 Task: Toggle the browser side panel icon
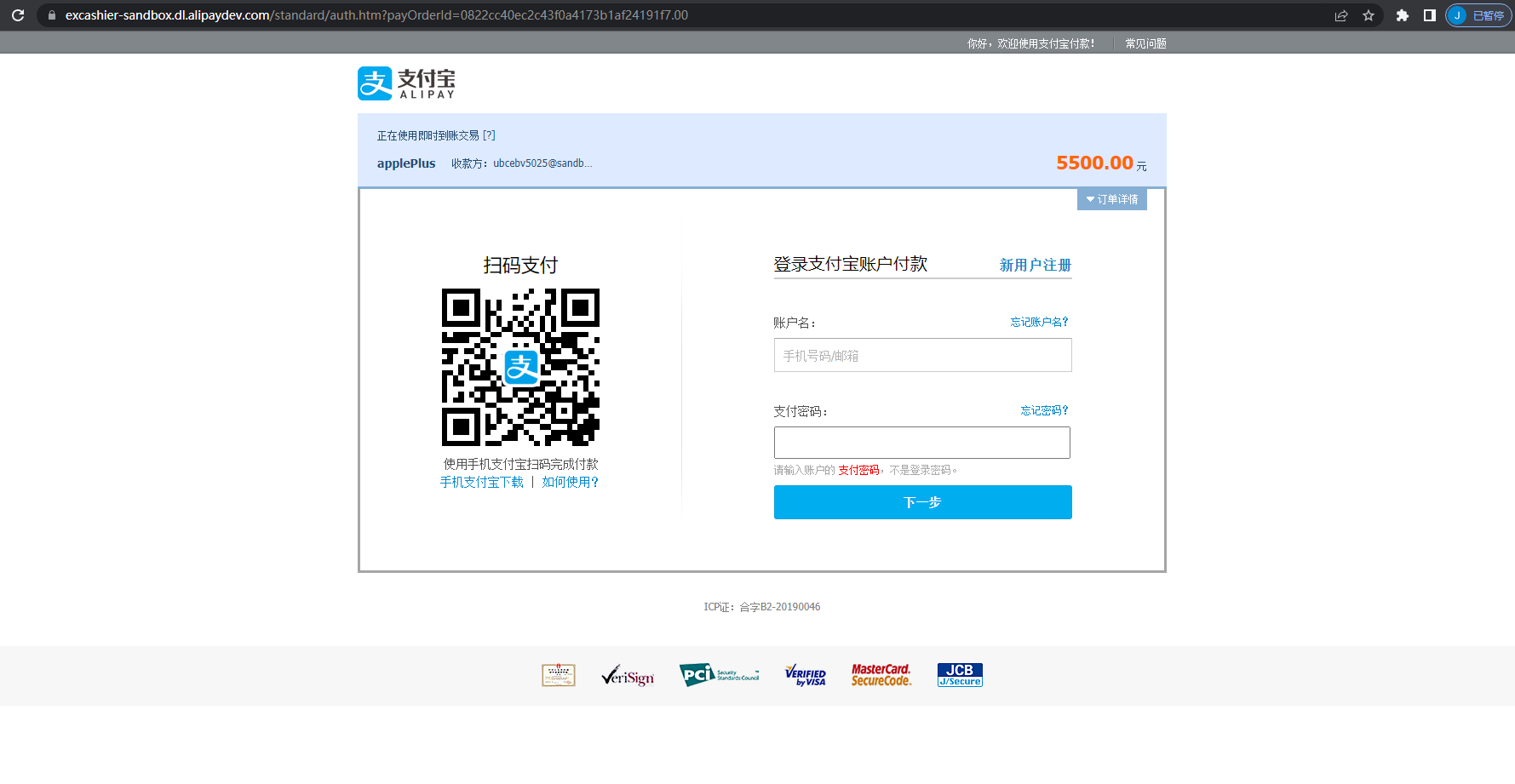[1430, 15]
